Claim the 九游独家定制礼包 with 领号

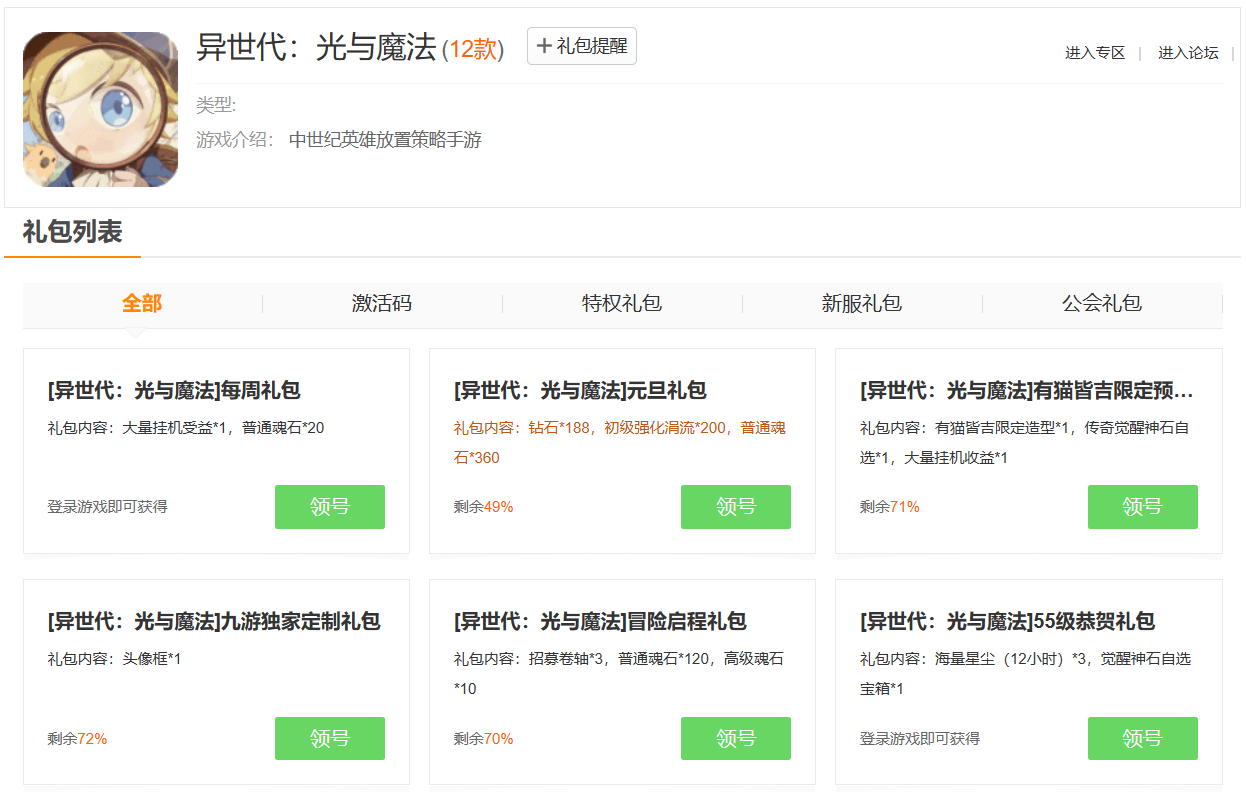coord(329,739)
